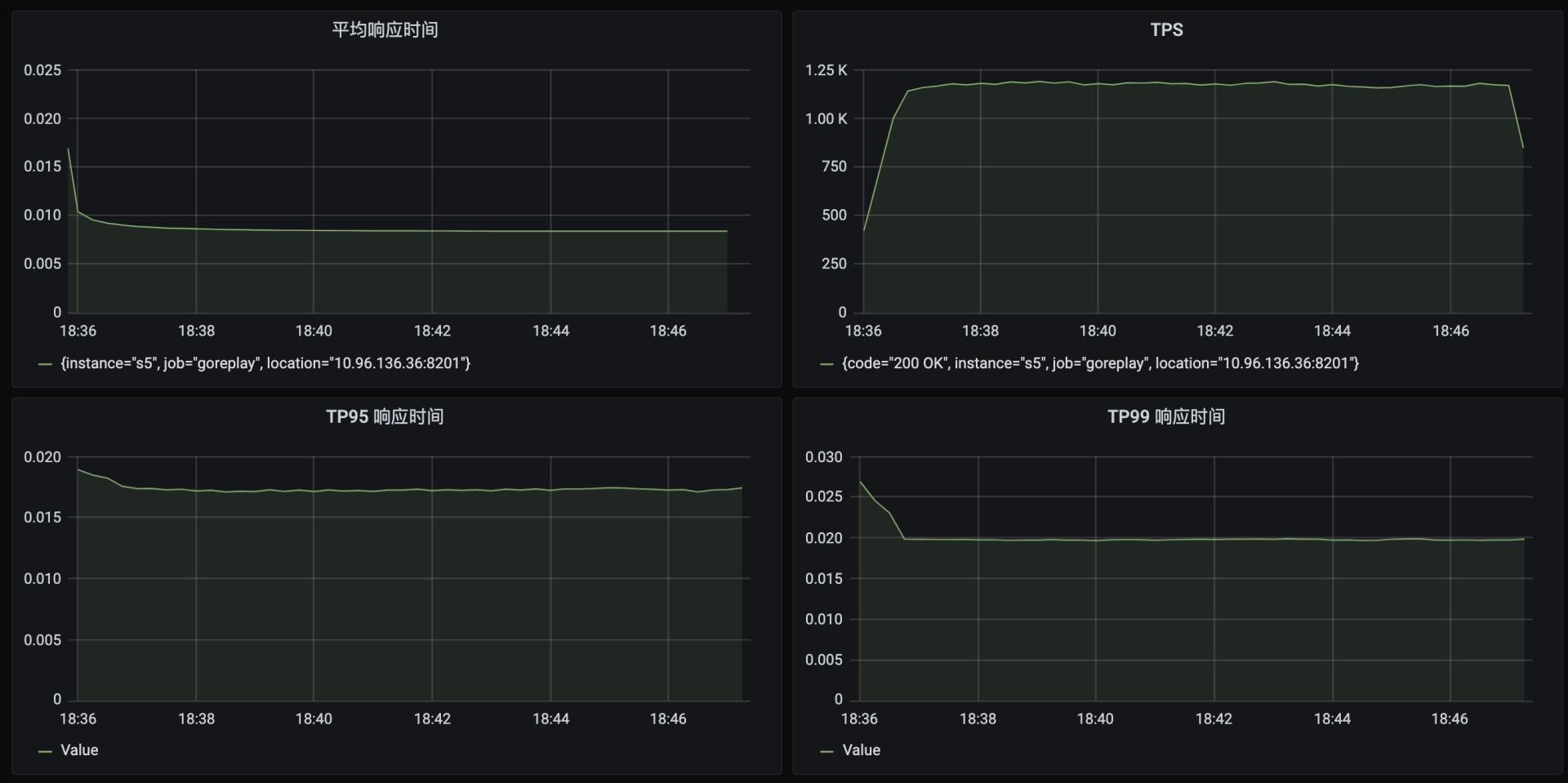Click the 18:40 axis label in 平均响应时间 panel
The width and height of the screenshot is (1568, 783).
[x=314, y=331]
